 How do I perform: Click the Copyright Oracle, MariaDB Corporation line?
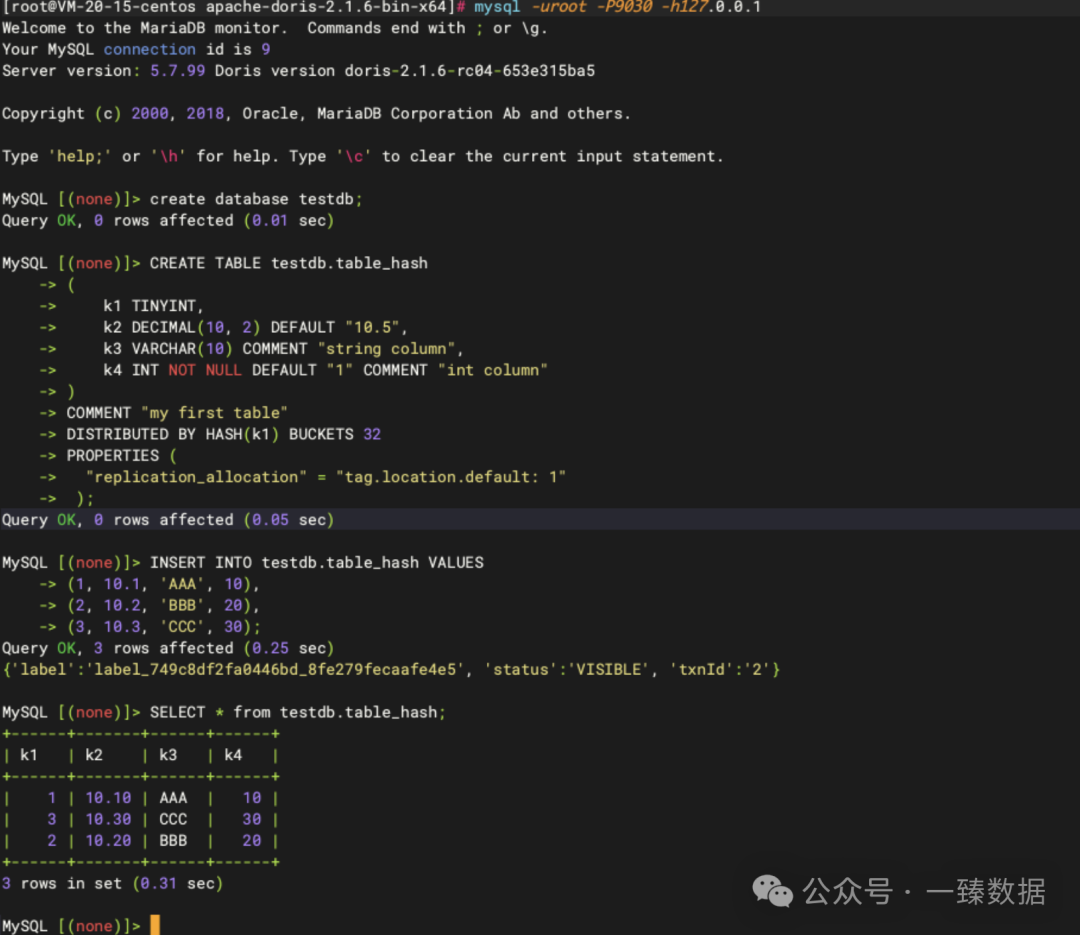coord(316,114)
